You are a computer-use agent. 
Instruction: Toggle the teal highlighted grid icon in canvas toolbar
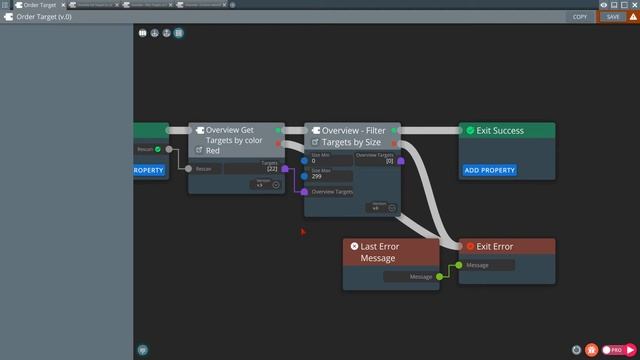178,33
